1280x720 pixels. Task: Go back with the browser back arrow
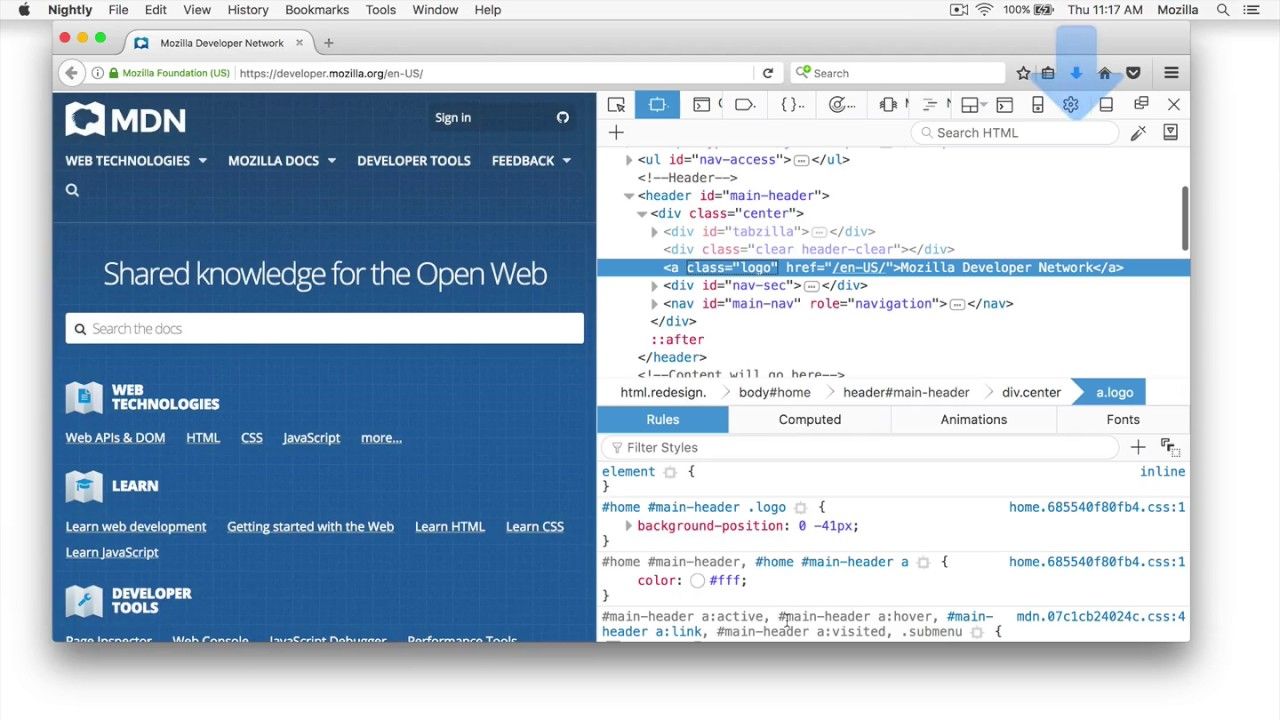[x=70, y=73]
